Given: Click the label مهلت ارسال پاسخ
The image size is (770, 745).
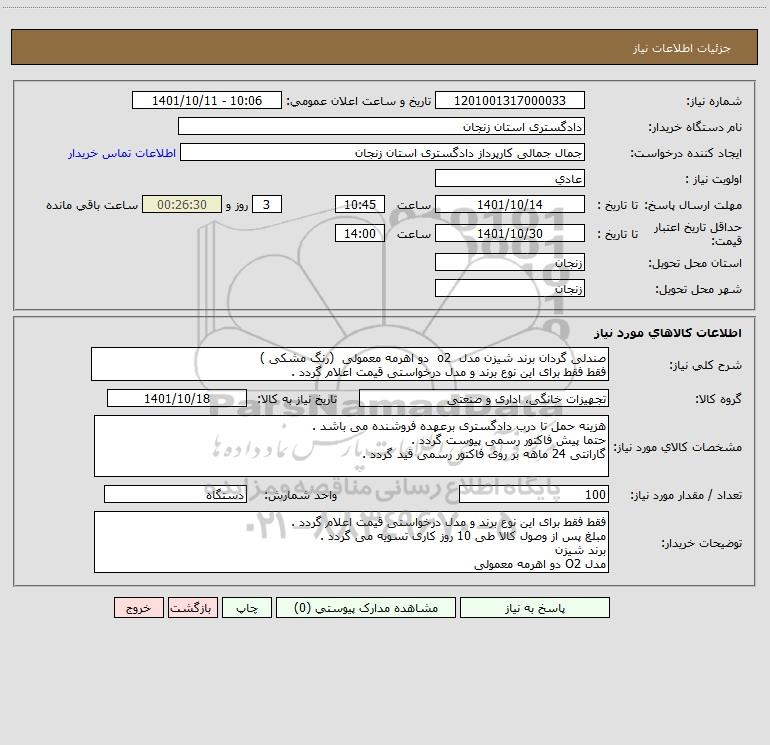Looking at the screenshot, I should (693, 205).
